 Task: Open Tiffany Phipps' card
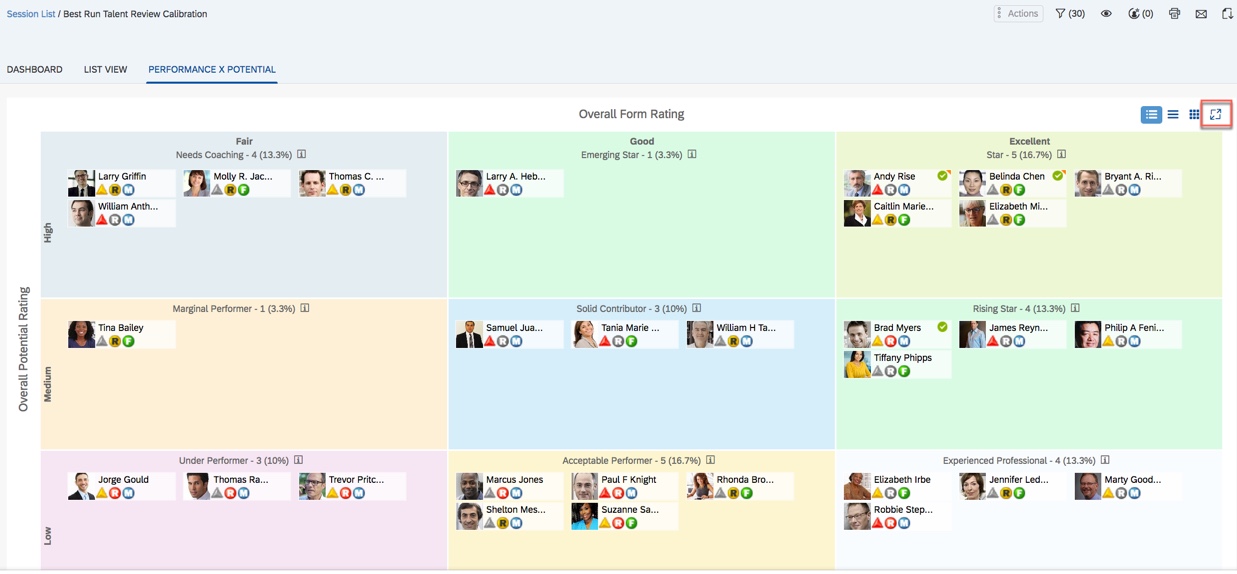[897, 365]
